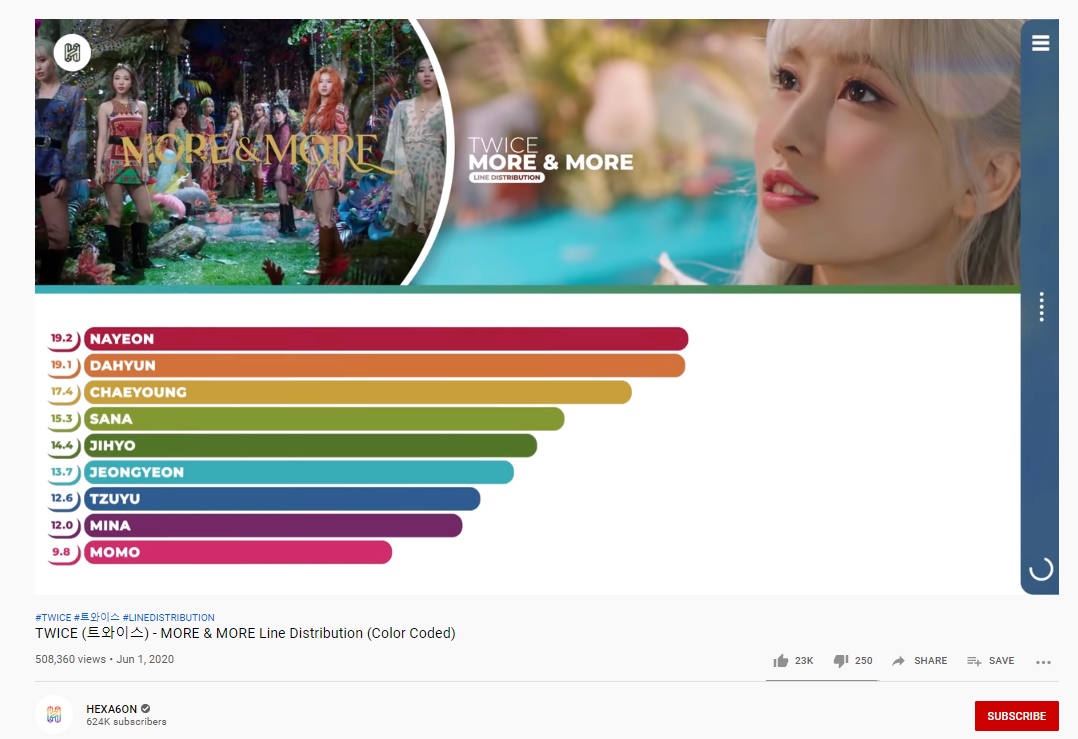
Task: Click the share arrow icon
Action: click(x=899, y=661)
